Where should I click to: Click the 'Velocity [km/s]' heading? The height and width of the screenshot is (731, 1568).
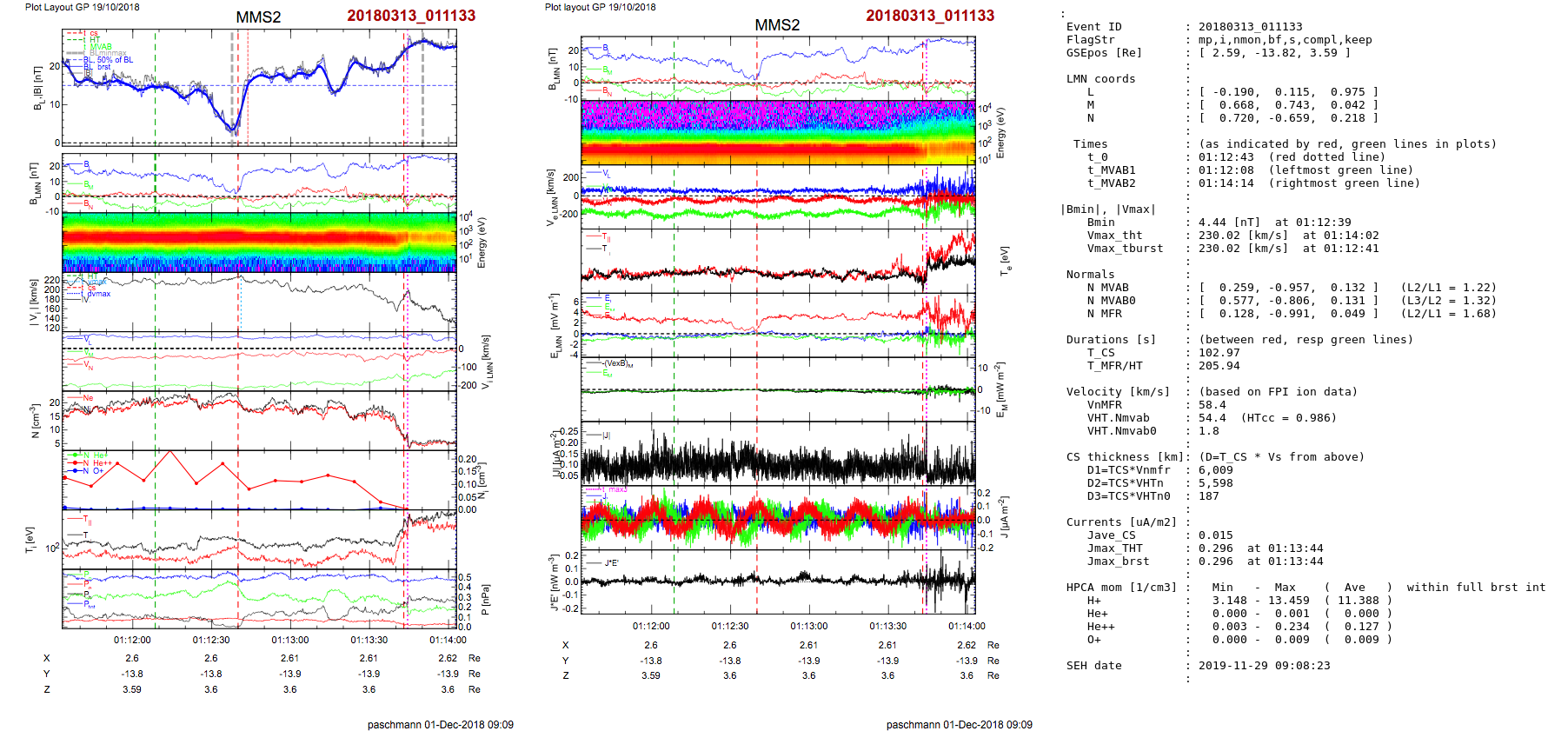(1119, 392)
